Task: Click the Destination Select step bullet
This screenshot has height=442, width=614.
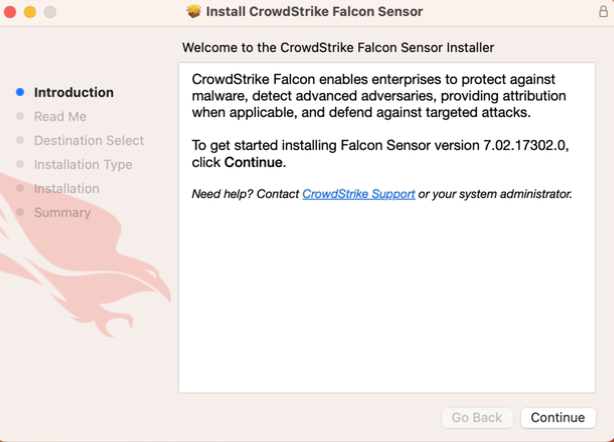Action: point(20,140)
